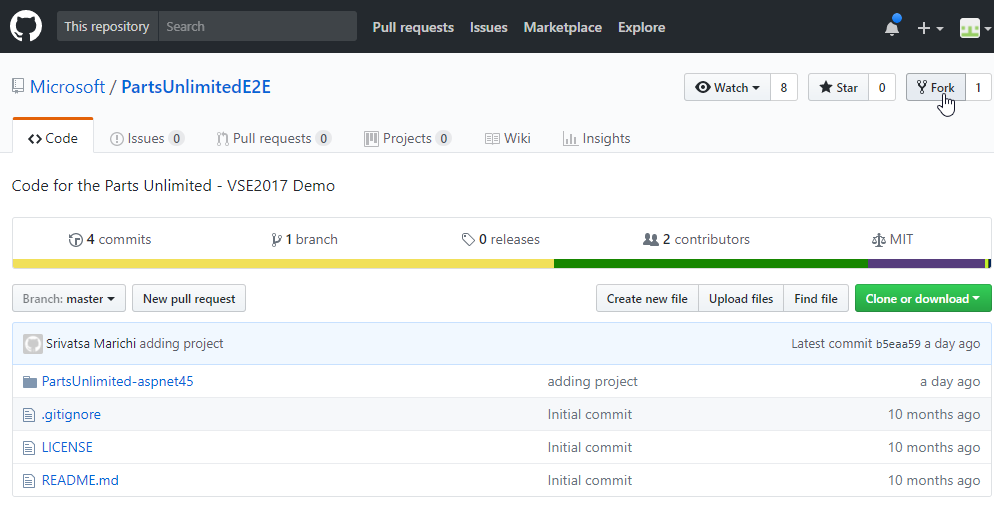This screenshot has width=994, height=506.
Task: Expand the Watch dropdown
Action: (x=727, y=88)
